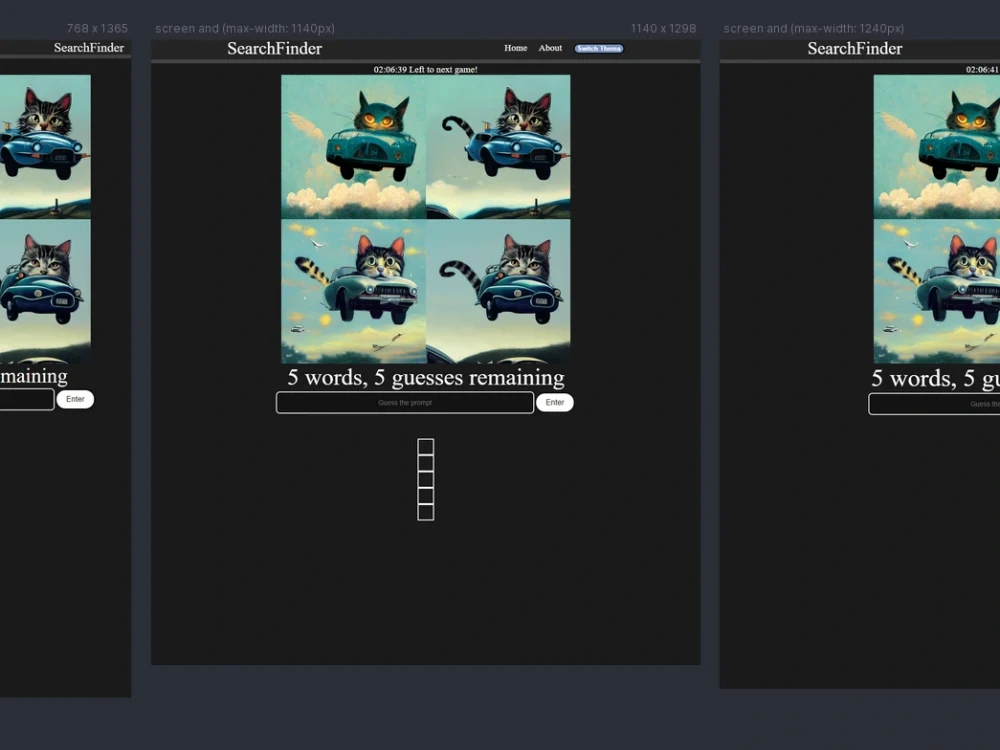Click the SearchFinder logo in the middle preview
Image resolution: width=1000 pixels, height=750 pixels.
coord(274,48)
